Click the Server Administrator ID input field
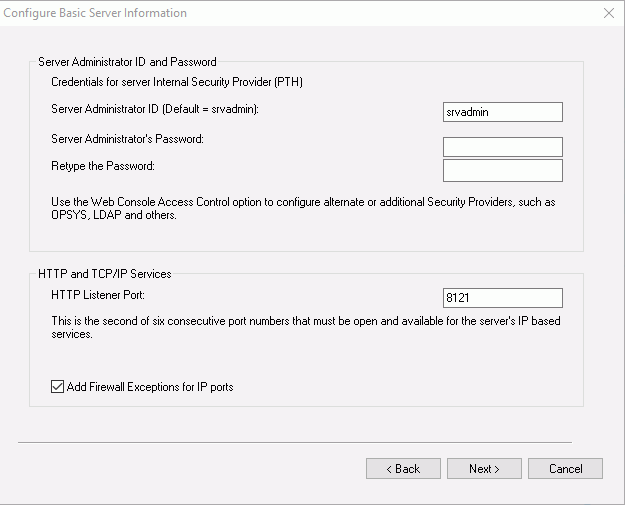The width and height of the screenshot is (625, 505). click(503, 112)
